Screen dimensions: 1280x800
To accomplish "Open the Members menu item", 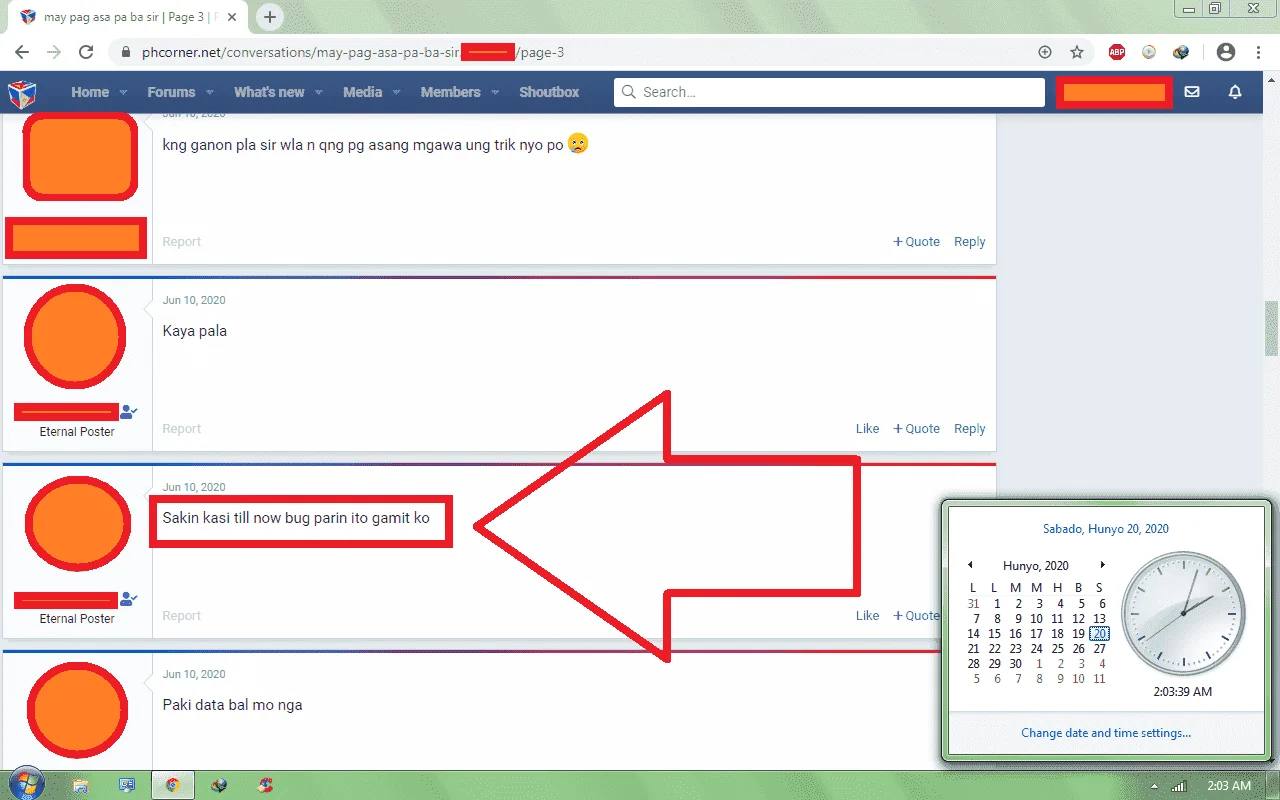I will click(x=450, y=92).
